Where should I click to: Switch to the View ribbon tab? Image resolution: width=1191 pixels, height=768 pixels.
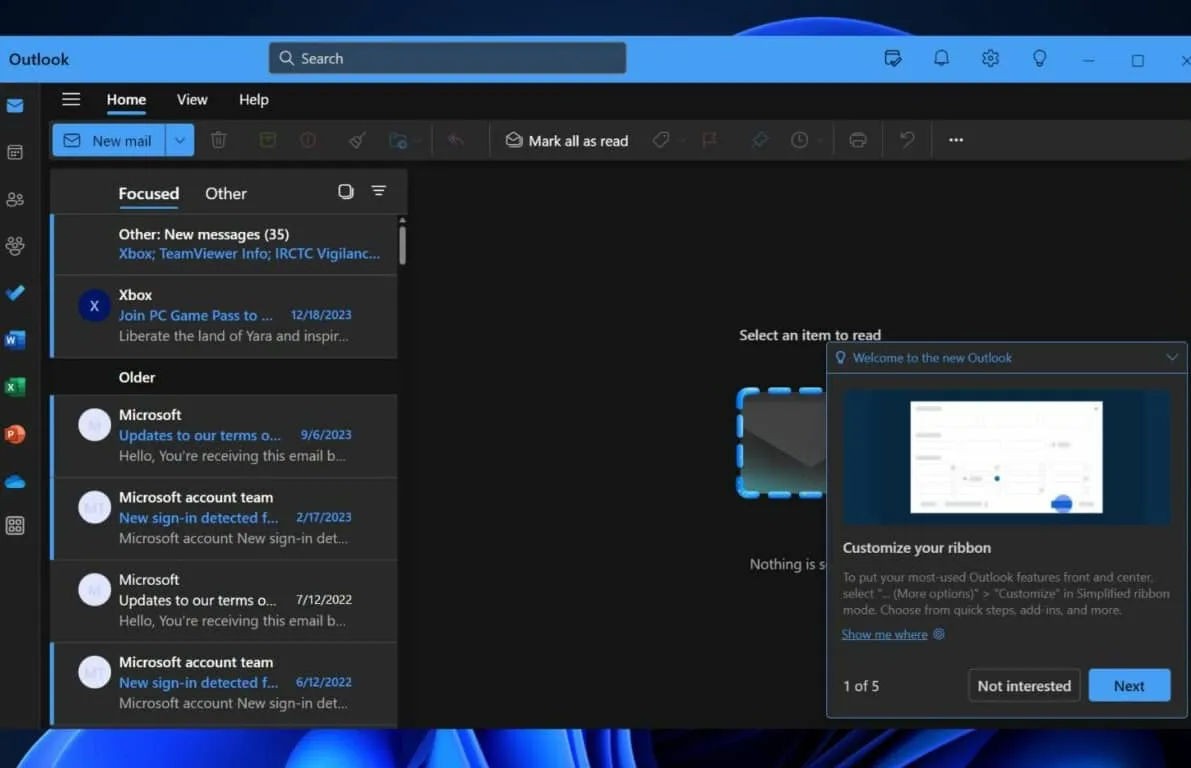(192, 99)
